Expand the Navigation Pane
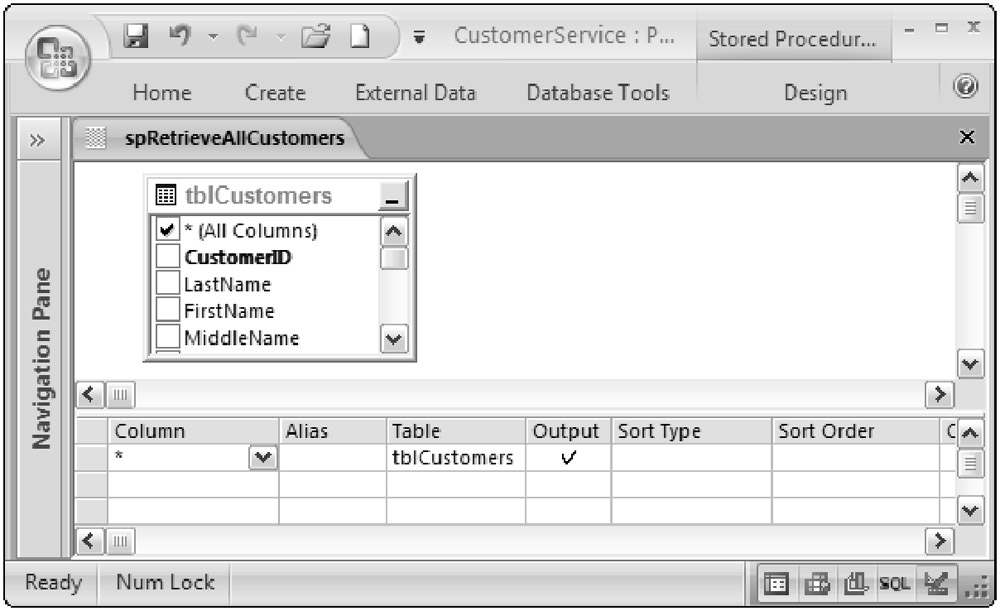Viewport: 1000px width, 611px height. [x=36, y=139]
